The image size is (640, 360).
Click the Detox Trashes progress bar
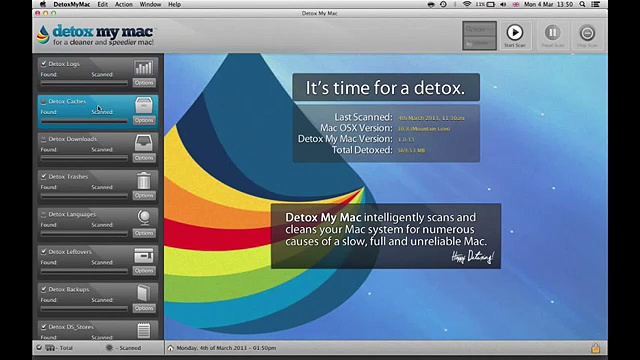[84, 196]
